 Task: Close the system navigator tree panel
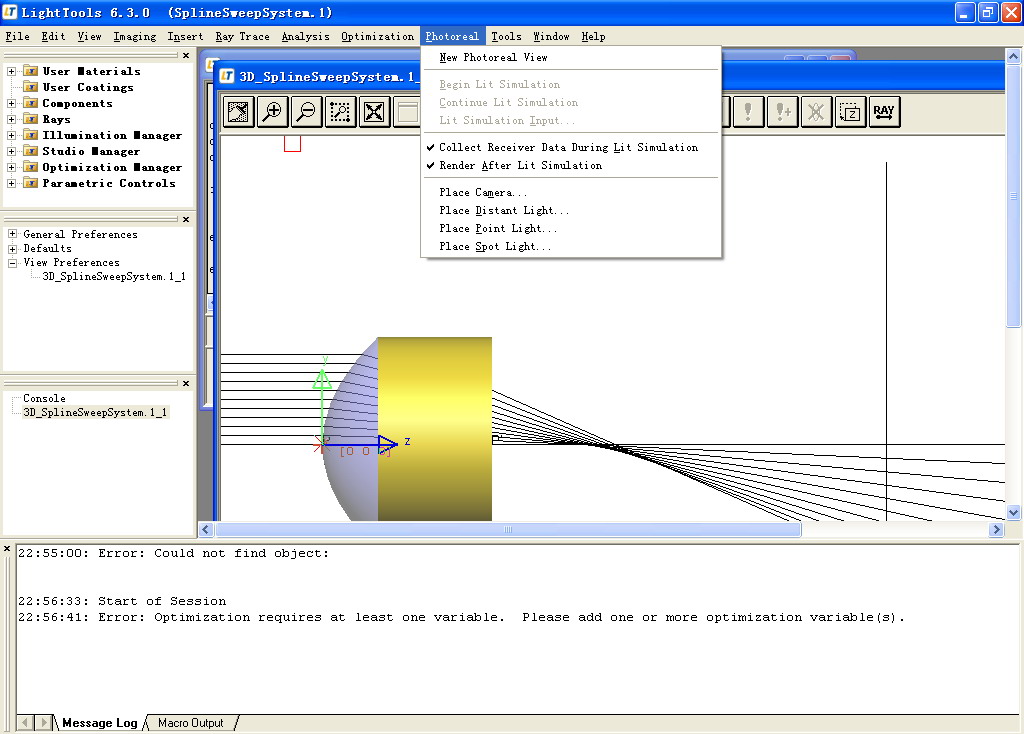click(186, 56)
